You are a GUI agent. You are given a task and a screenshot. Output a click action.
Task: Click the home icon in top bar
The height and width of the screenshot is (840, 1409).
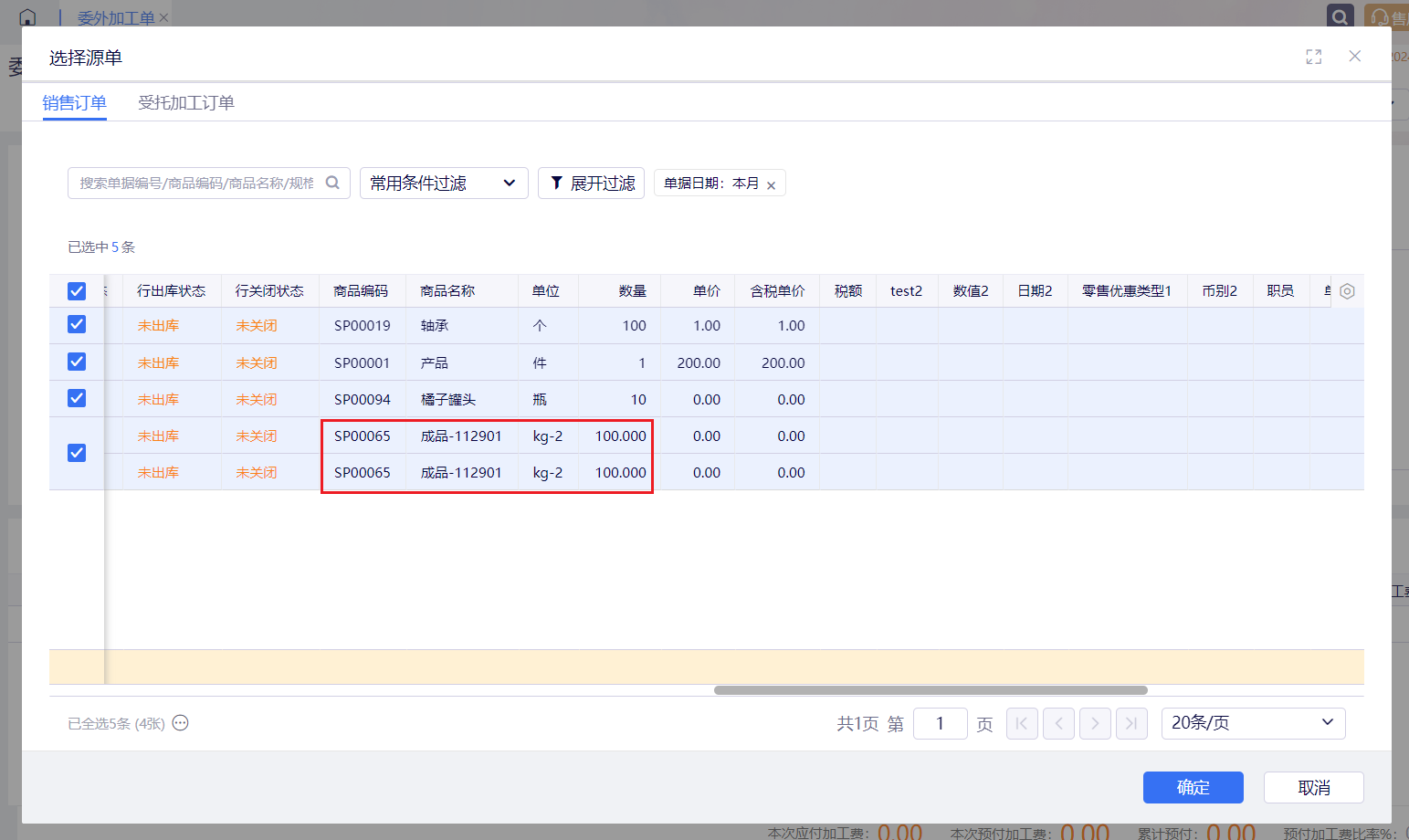27,17
